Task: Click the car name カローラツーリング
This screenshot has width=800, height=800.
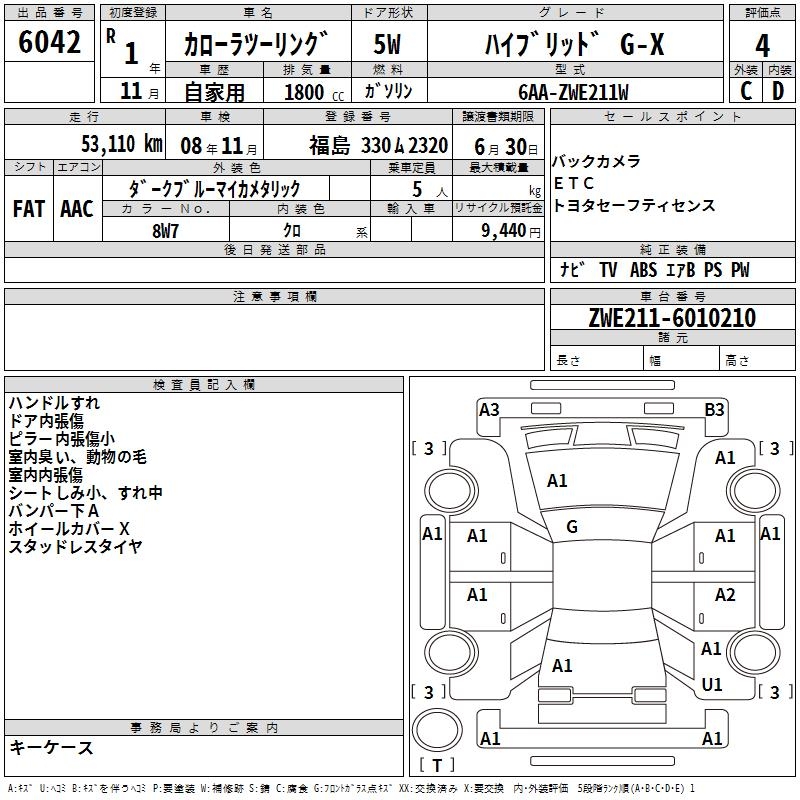Action: (x=256, y=45)
